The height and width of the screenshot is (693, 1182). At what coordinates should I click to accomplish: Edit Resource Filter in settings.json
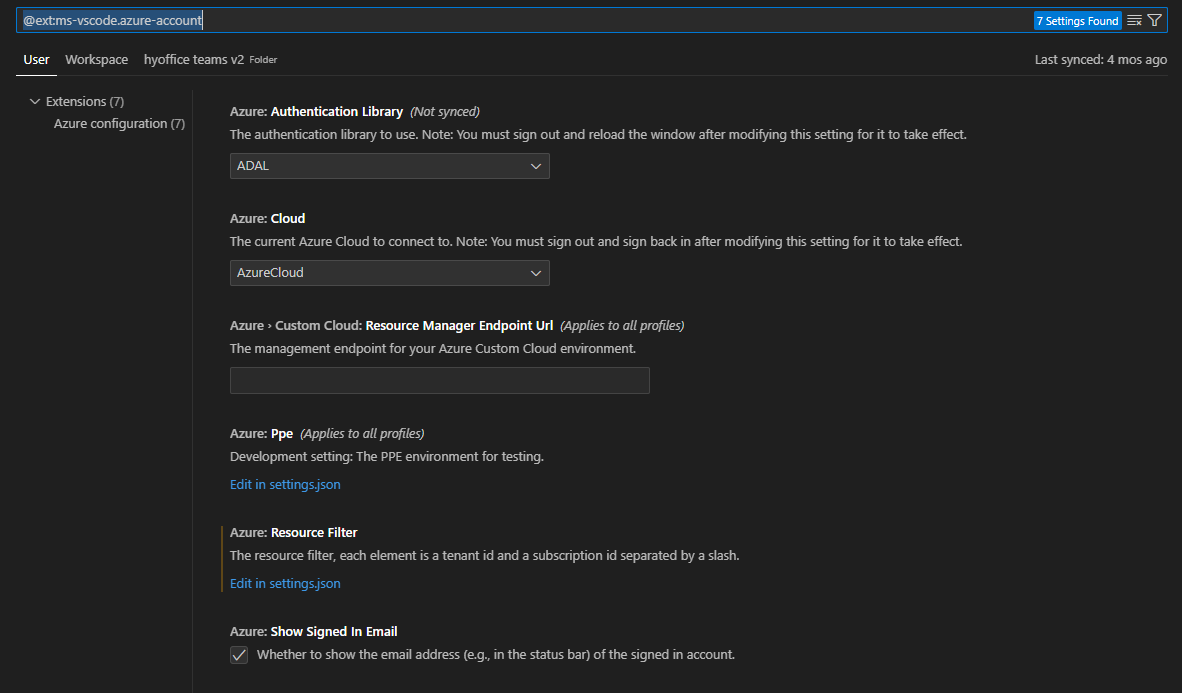[x=285, y=583]
